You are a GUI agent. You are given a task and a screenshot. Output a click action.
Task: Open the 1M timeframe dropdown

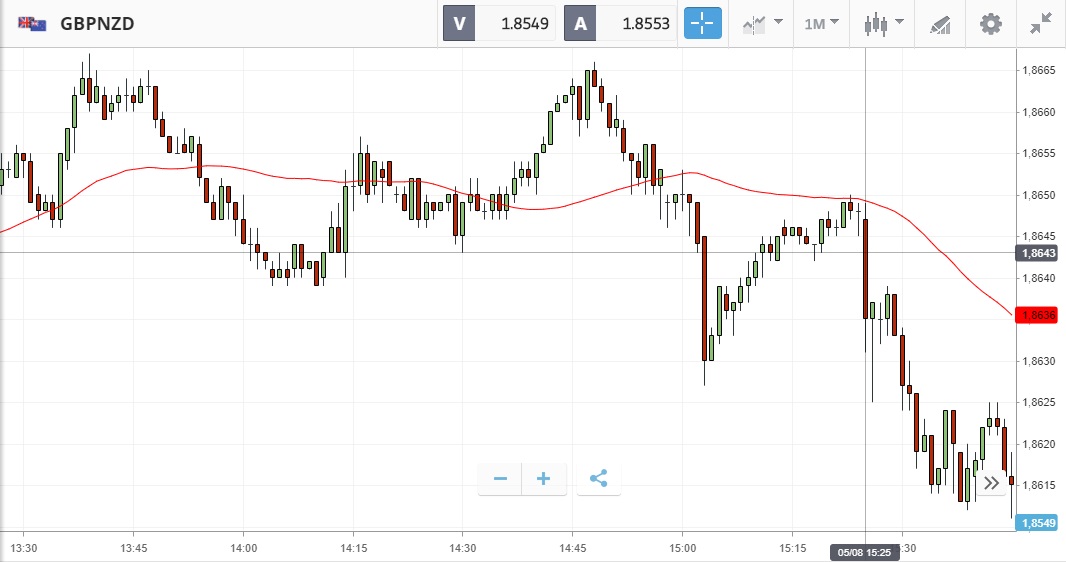(821, 23)
